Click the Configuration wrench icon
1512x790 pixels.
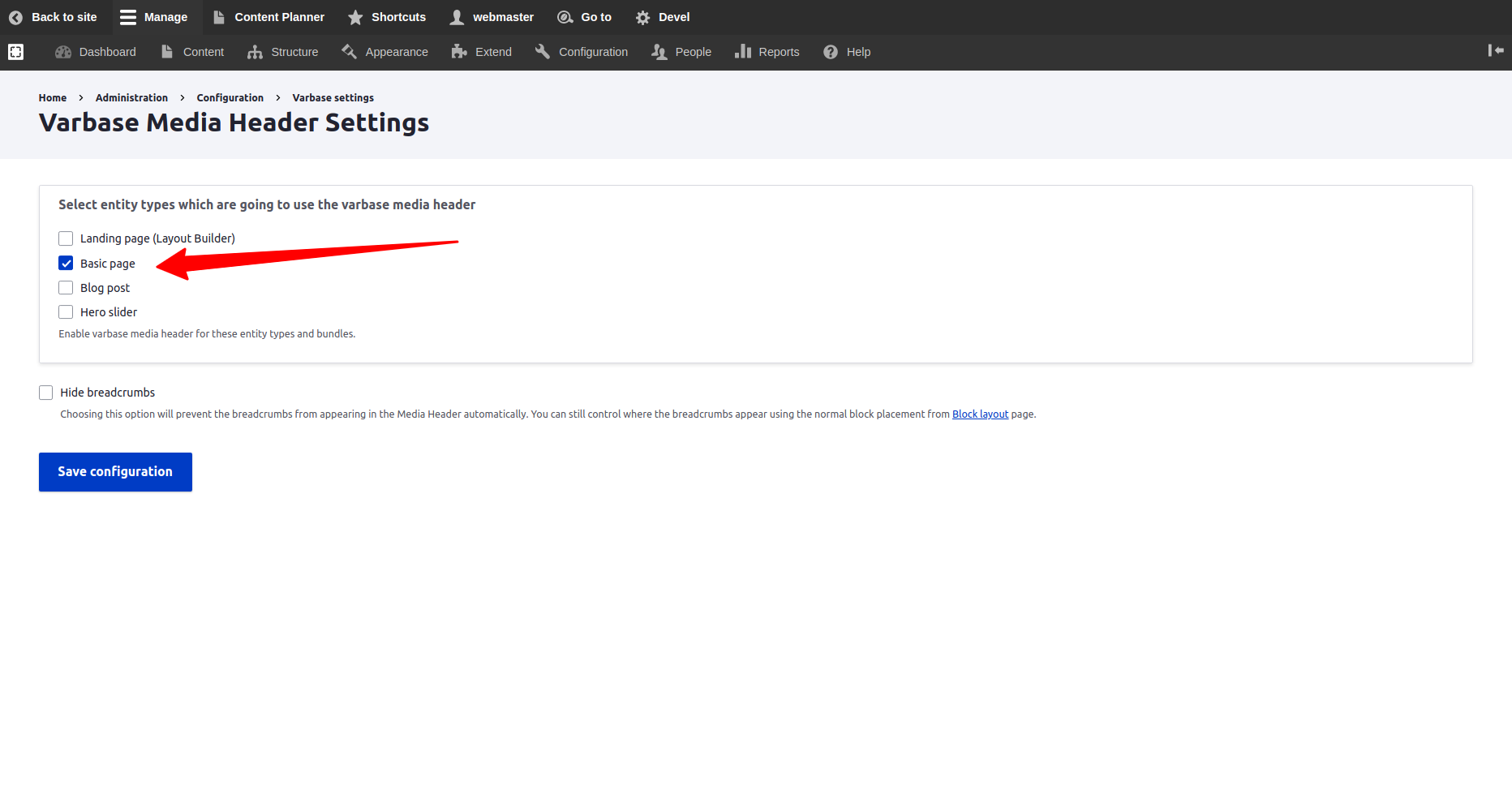tap(543, 52)
